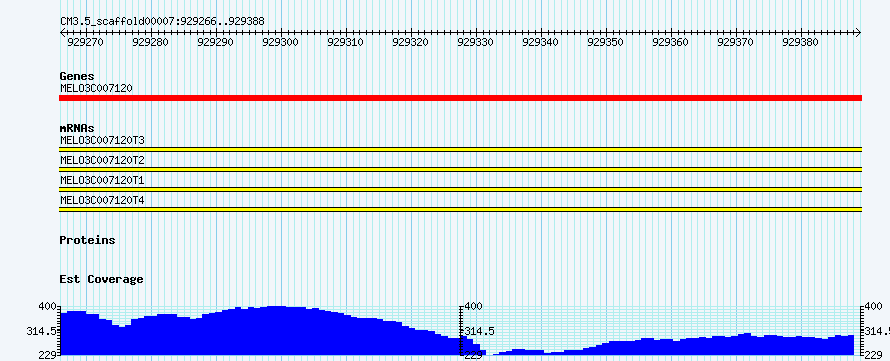The image size is (890, 361).
Task: Click the right arrow of the ruler
Action: (858, 33)
